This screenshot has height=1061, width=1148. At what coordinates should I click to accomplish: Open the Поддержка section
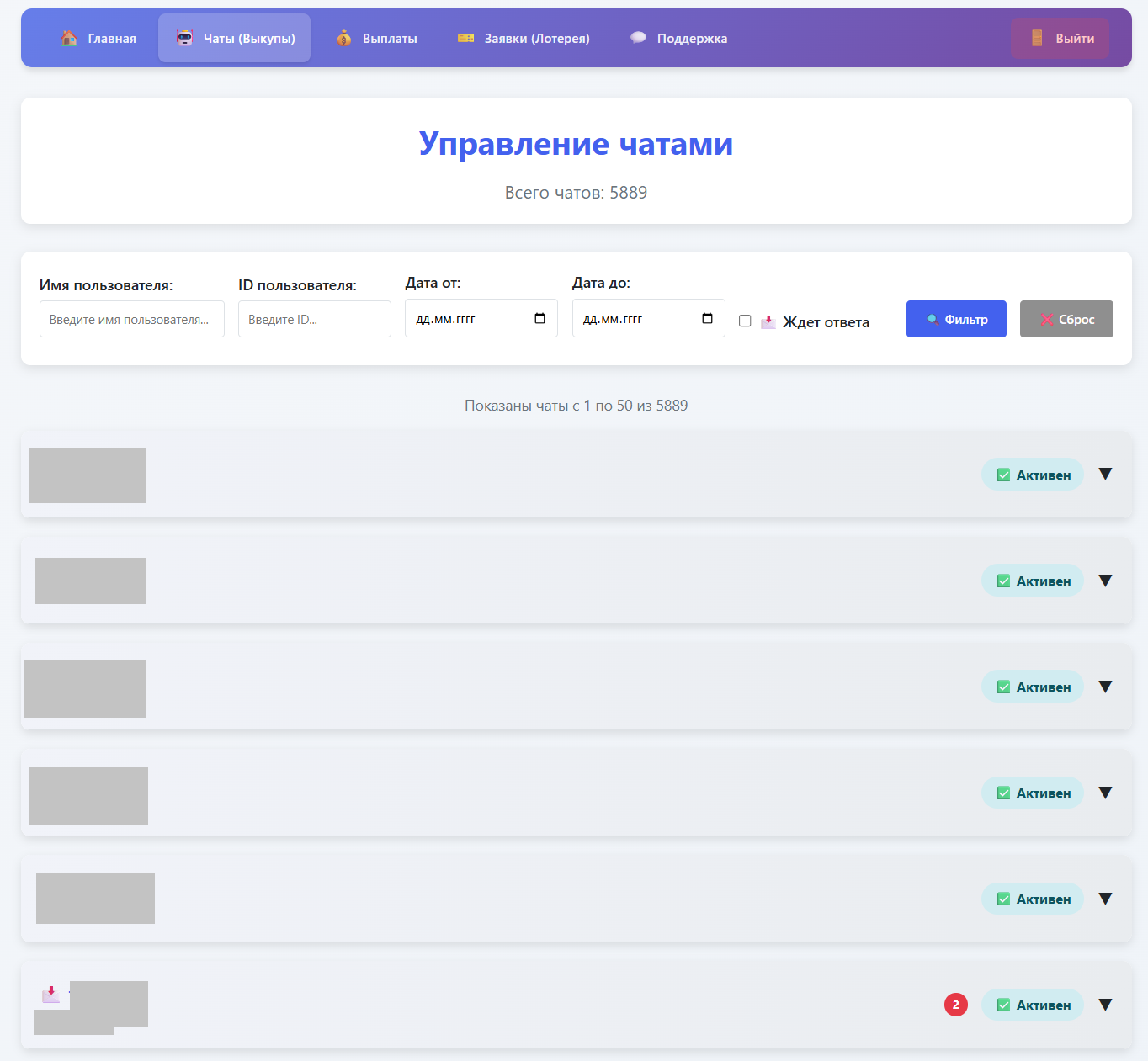click(678, 38)
